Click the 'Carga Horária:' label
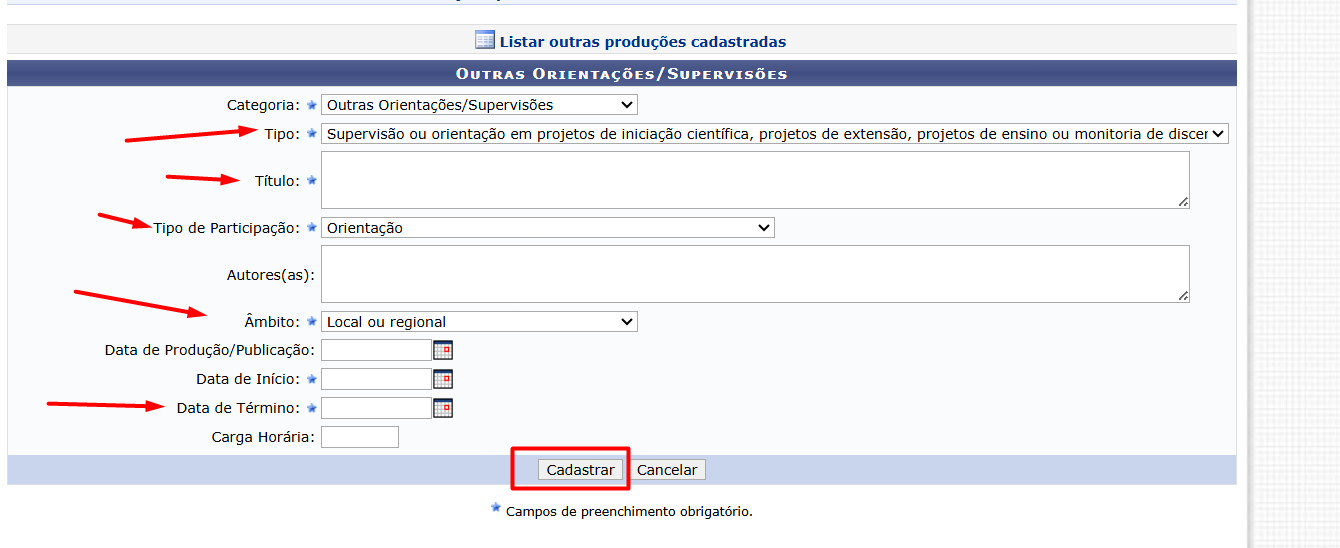The height and width of the screenshot is (548, 1340). 263,437
